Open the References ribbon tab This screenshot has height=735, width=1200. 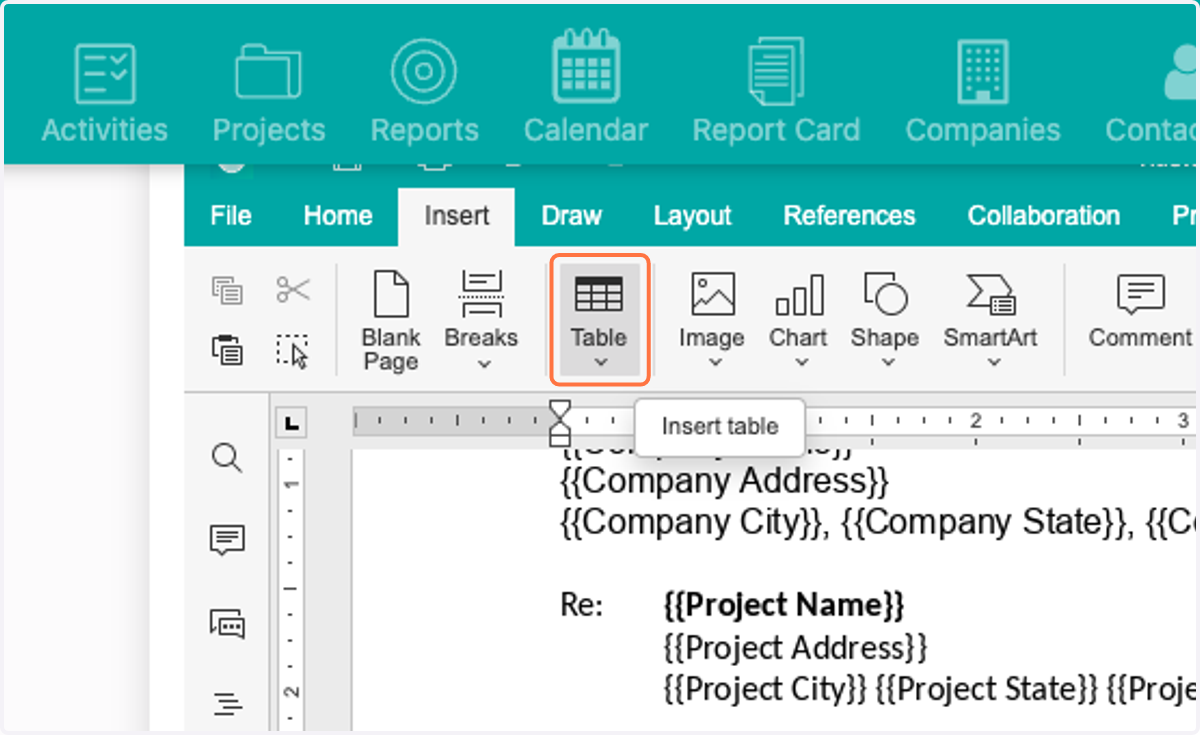point(849,216)
